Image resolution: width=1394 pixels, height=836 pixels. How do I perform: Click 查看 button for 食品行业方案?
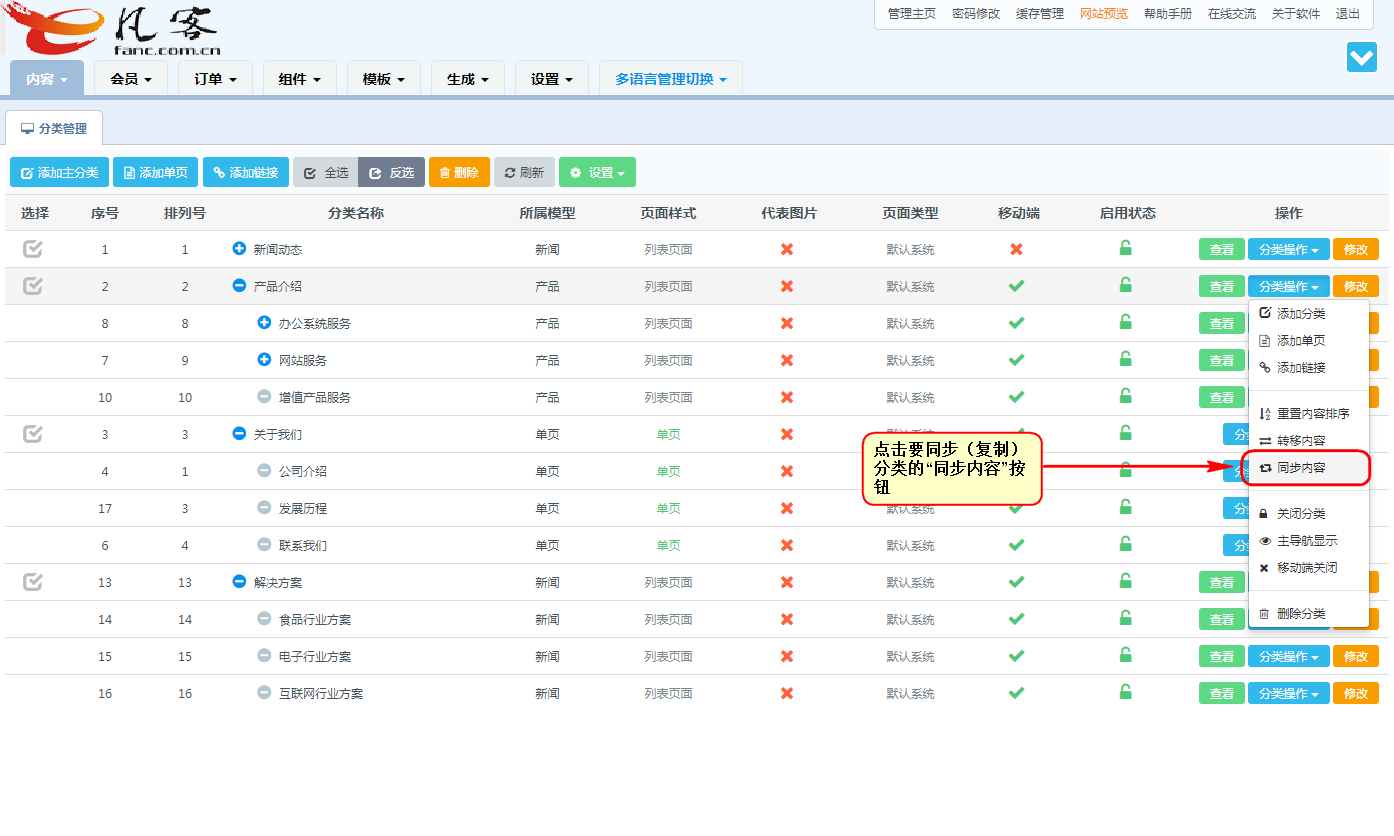[1222, 619]
